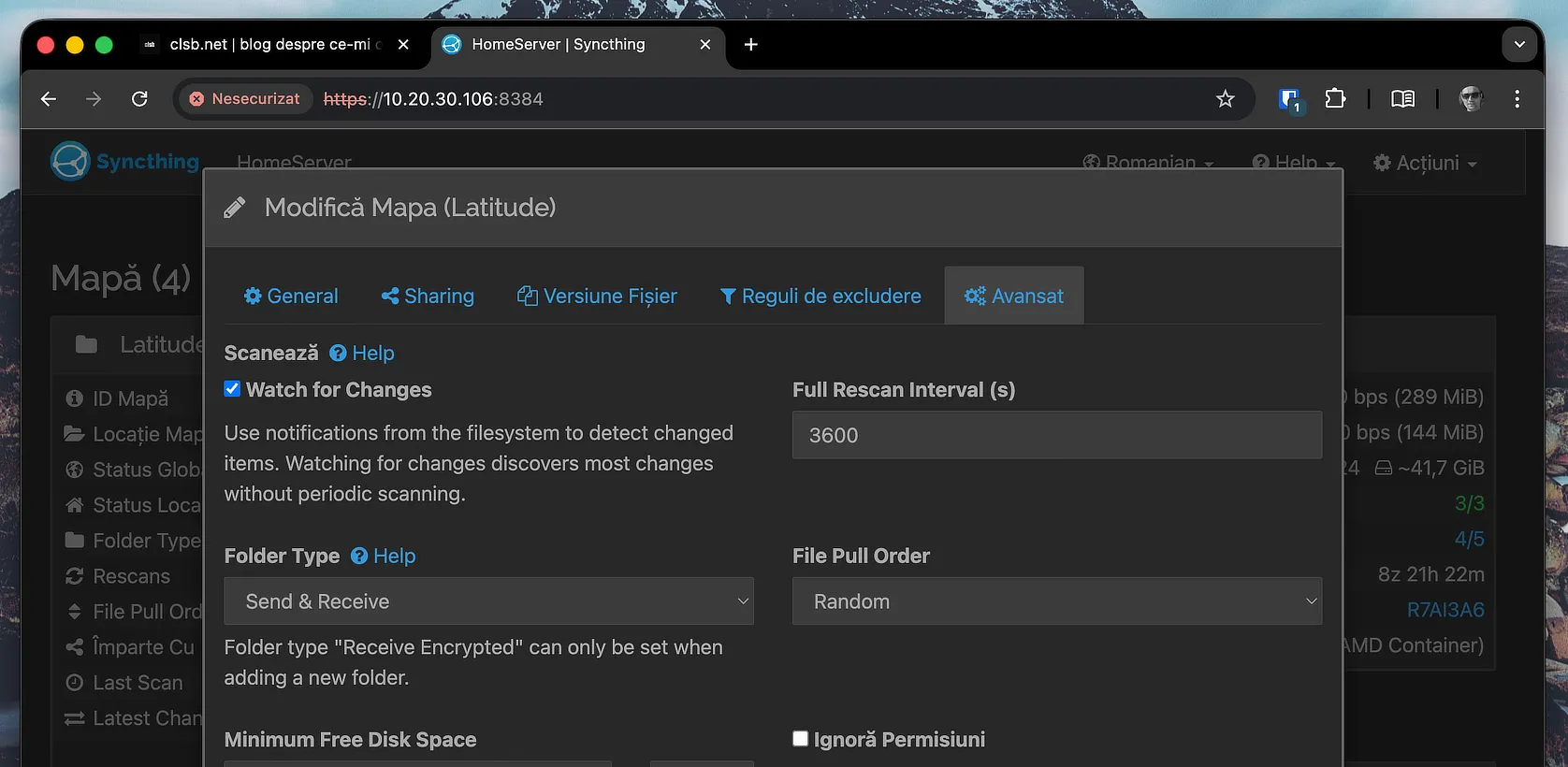
Task: Reload the page with the refresh icon
Action: (x=139, y=99)
